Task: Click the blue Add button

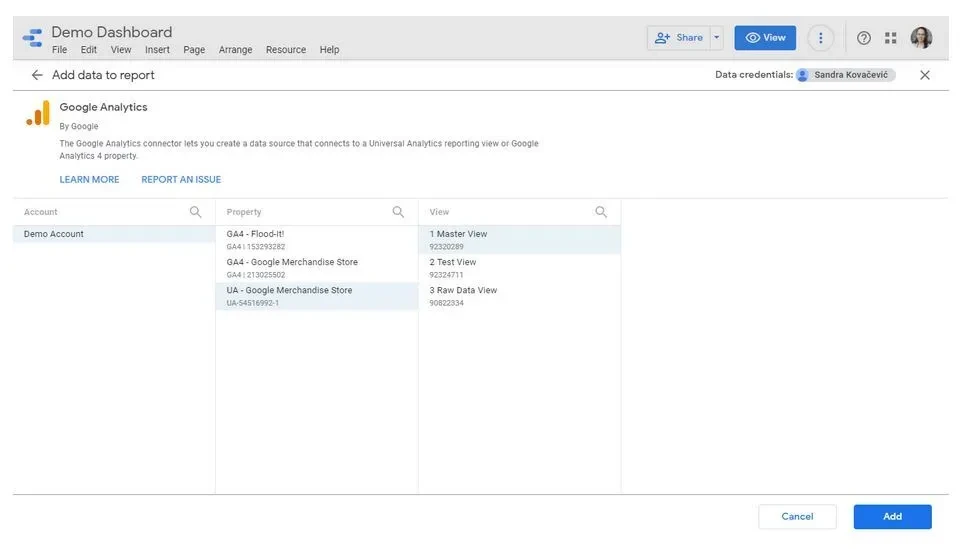Action: click(x=892, y=517)
